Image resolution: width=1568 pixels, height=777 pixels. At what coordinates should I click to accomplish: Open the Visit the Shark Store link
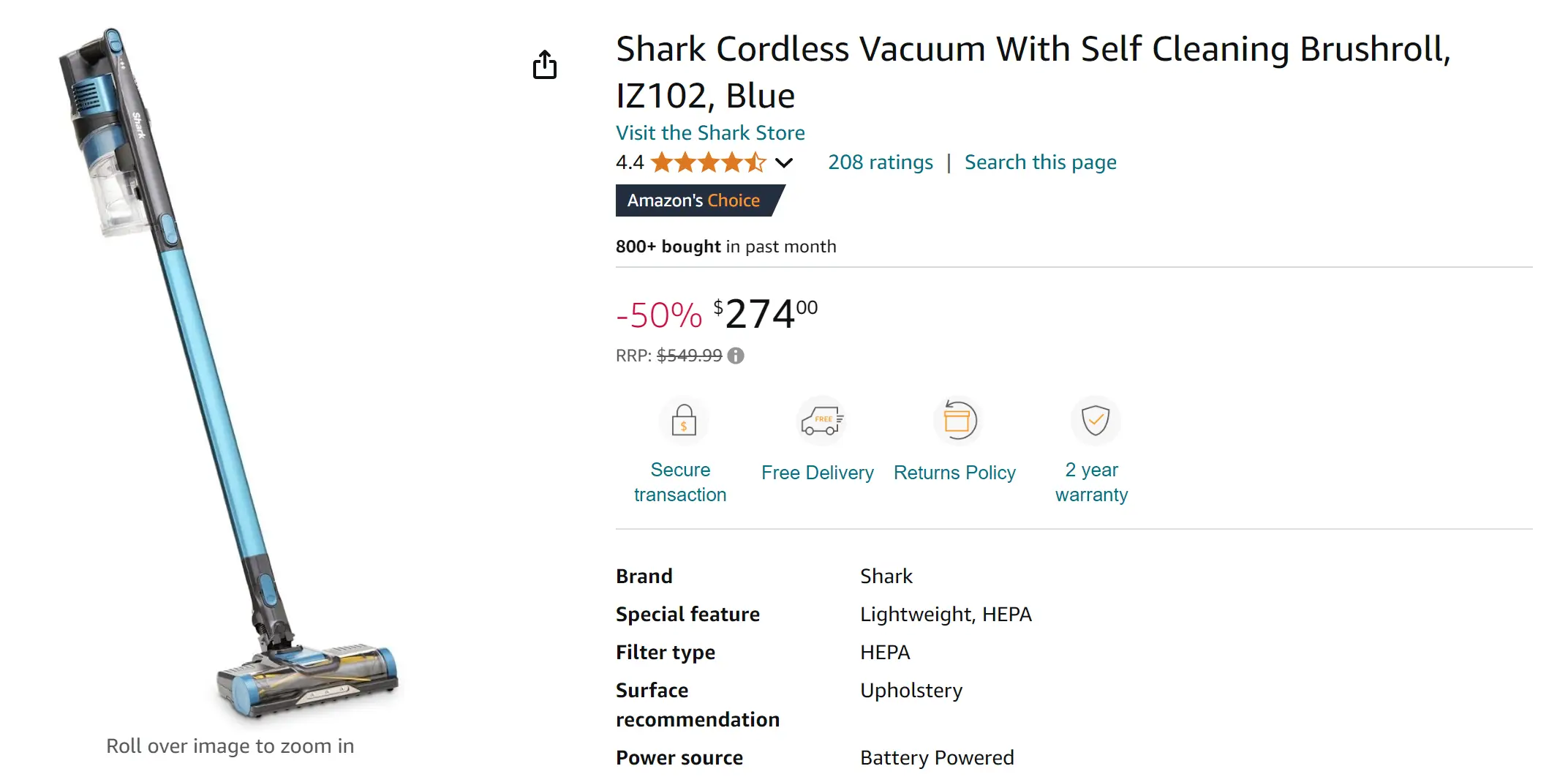tap(710, 132)
